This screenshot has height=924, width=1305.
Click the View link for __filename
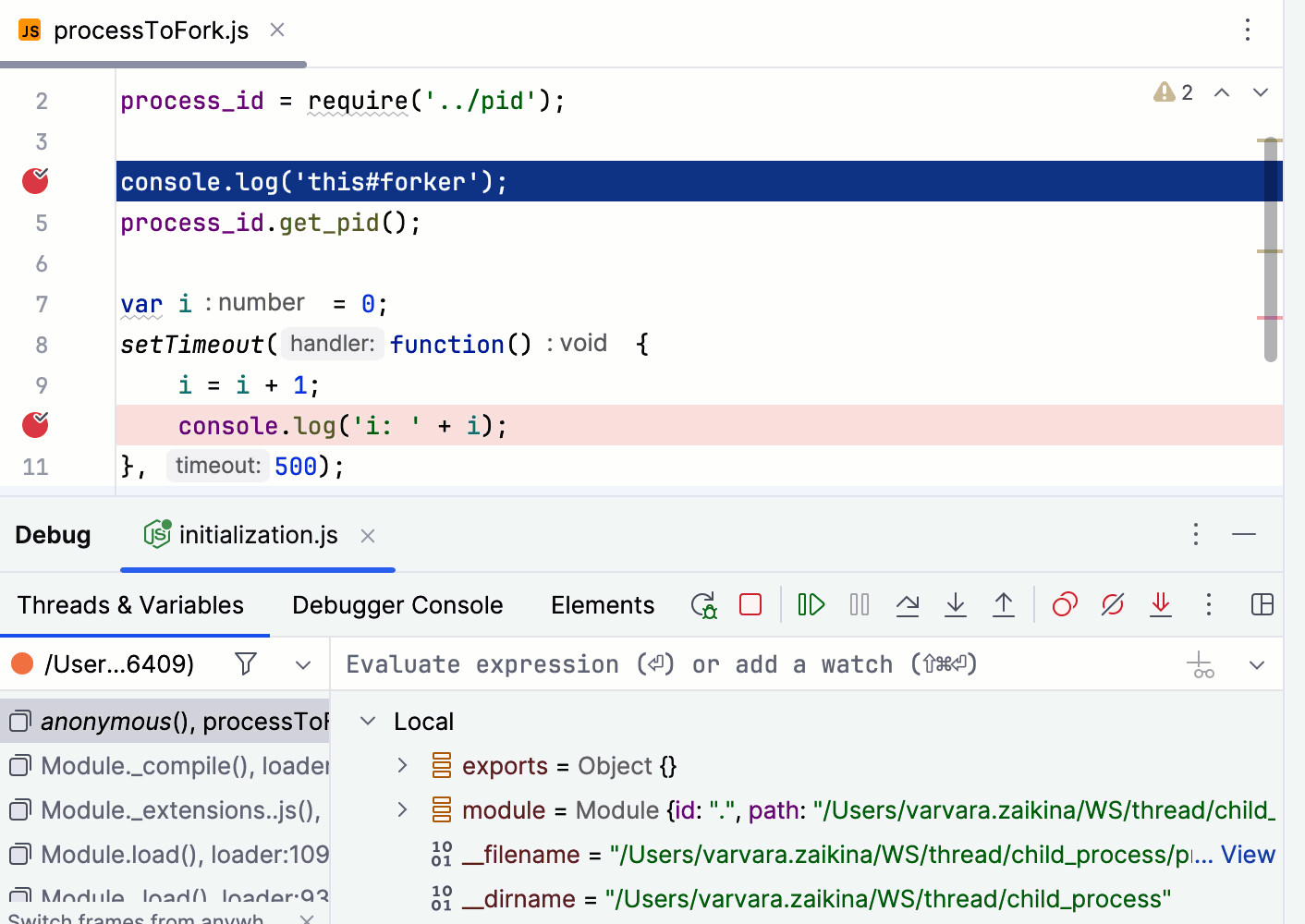pyautogui.click(x=1248, y=855)
